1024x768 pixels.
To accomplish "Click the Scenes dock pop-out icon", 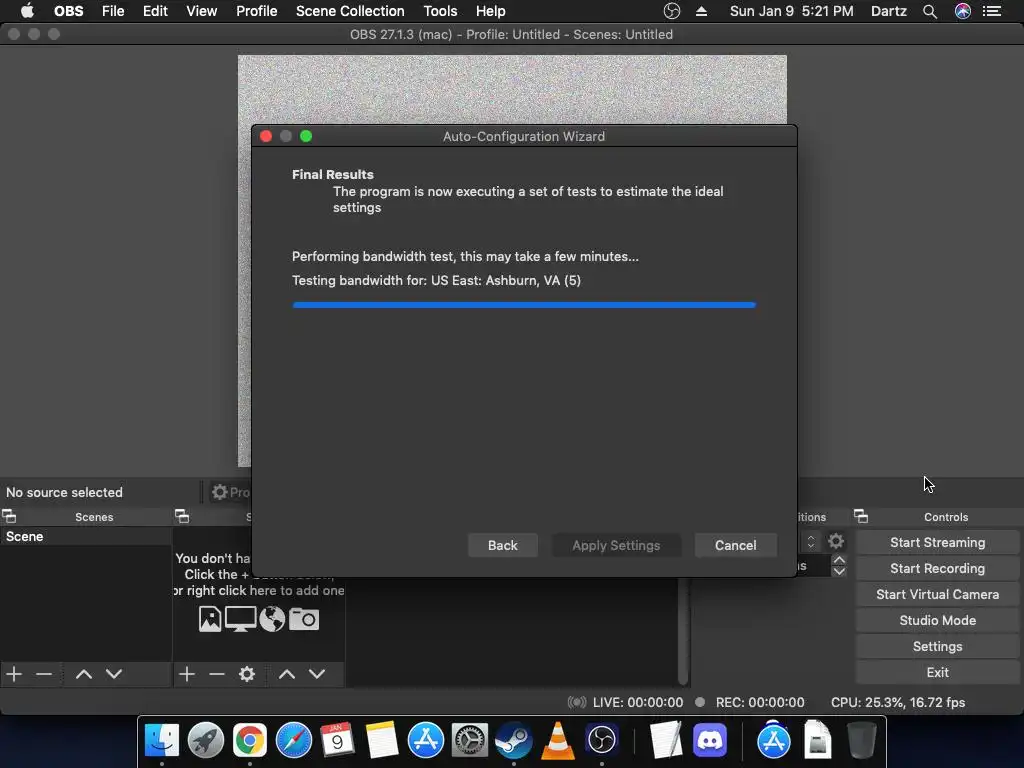I will click(x=9, y=517).
